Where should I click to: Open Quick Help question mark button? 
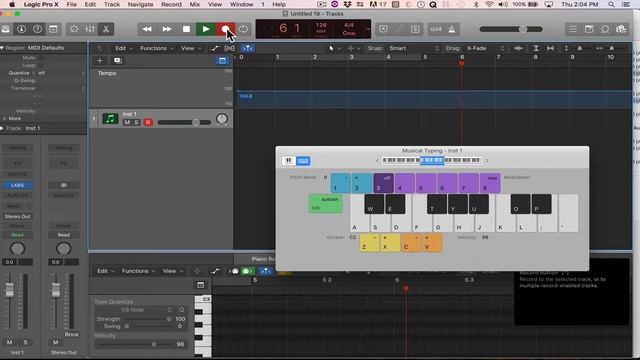point(37,29)
